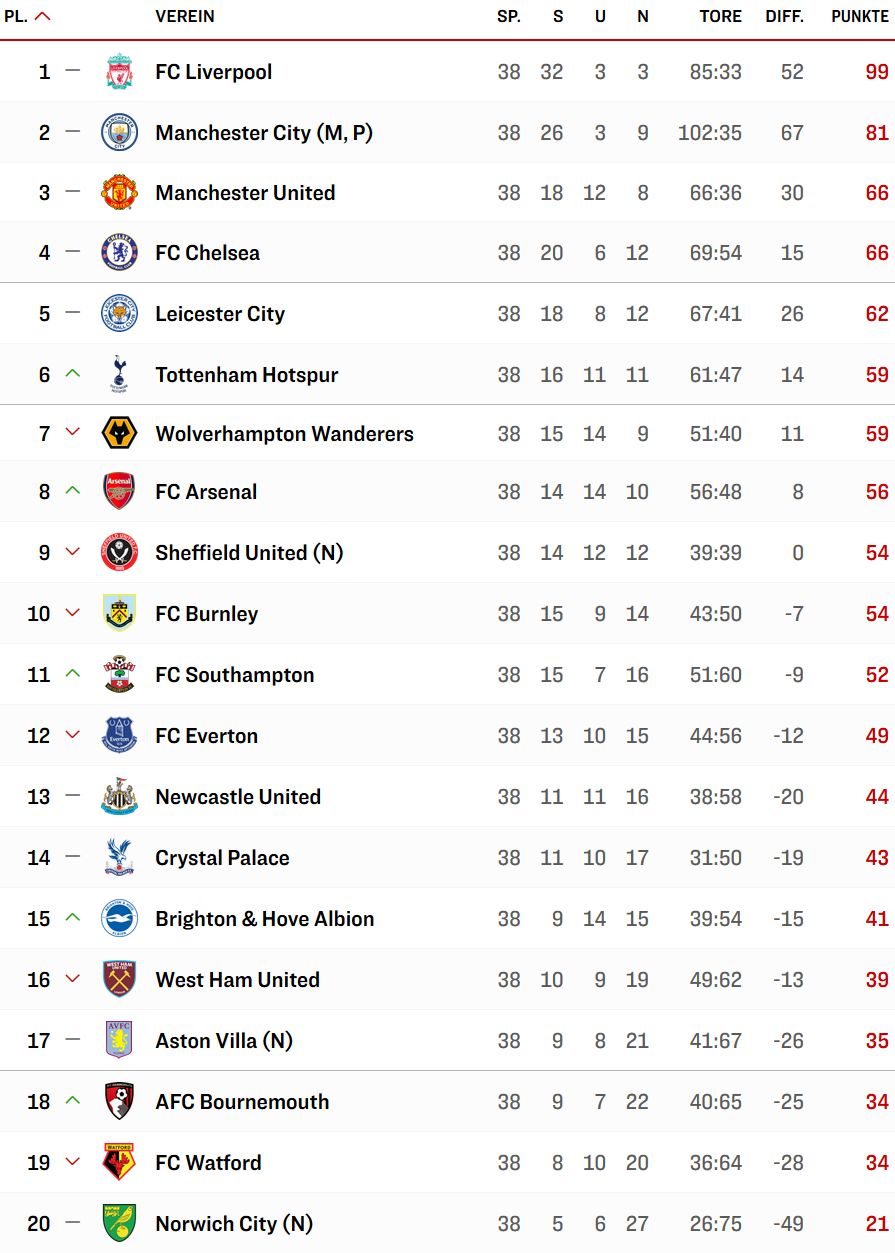Click the West Ham United crest
Viewport: 895px width, 1253px height.
point(119,980)
